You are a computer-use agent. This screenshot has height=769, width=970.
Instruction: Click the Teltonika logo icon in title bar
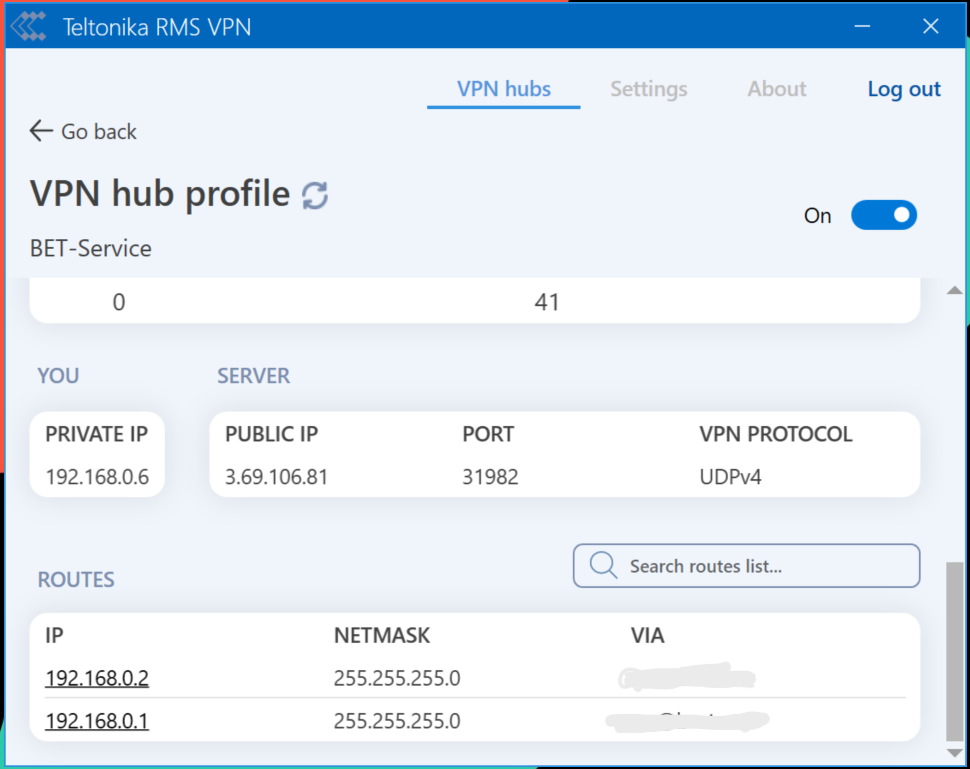[x=28, y=27]
